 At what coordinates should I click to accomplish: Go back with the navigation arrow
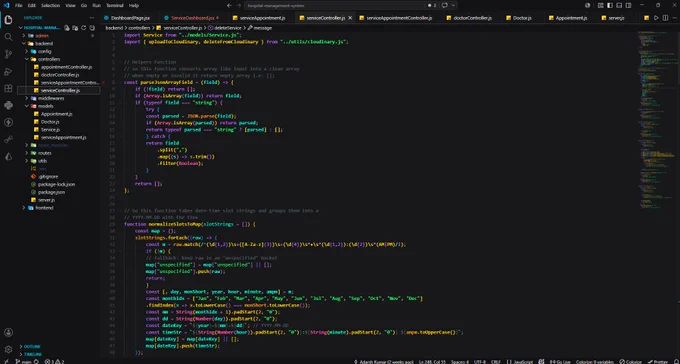coord(229,6)
